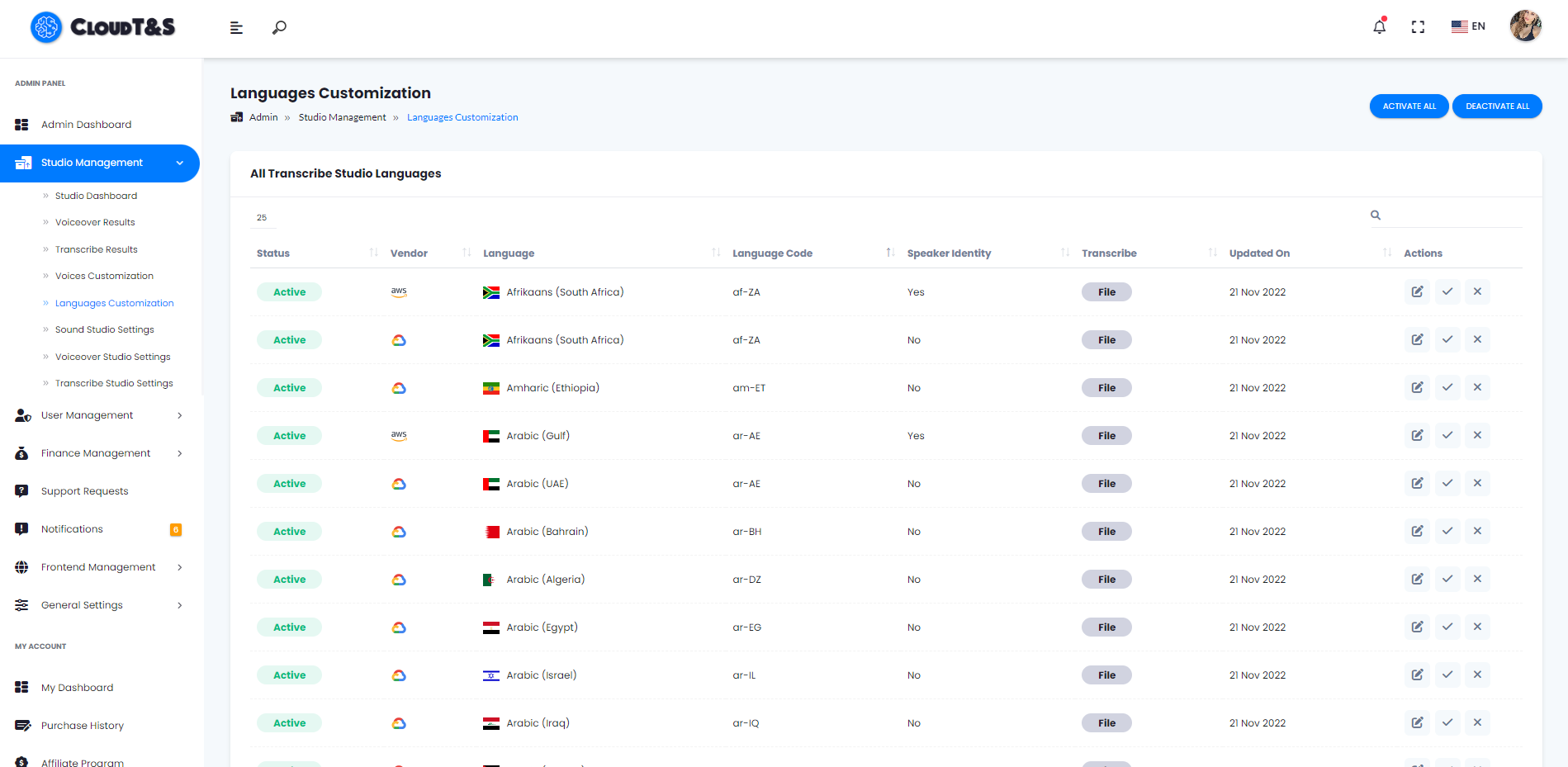Screen dimensions: 1568x767
Task: Open Voices Customization menu item
Action: pyautogui.click(x=104, y=276)
